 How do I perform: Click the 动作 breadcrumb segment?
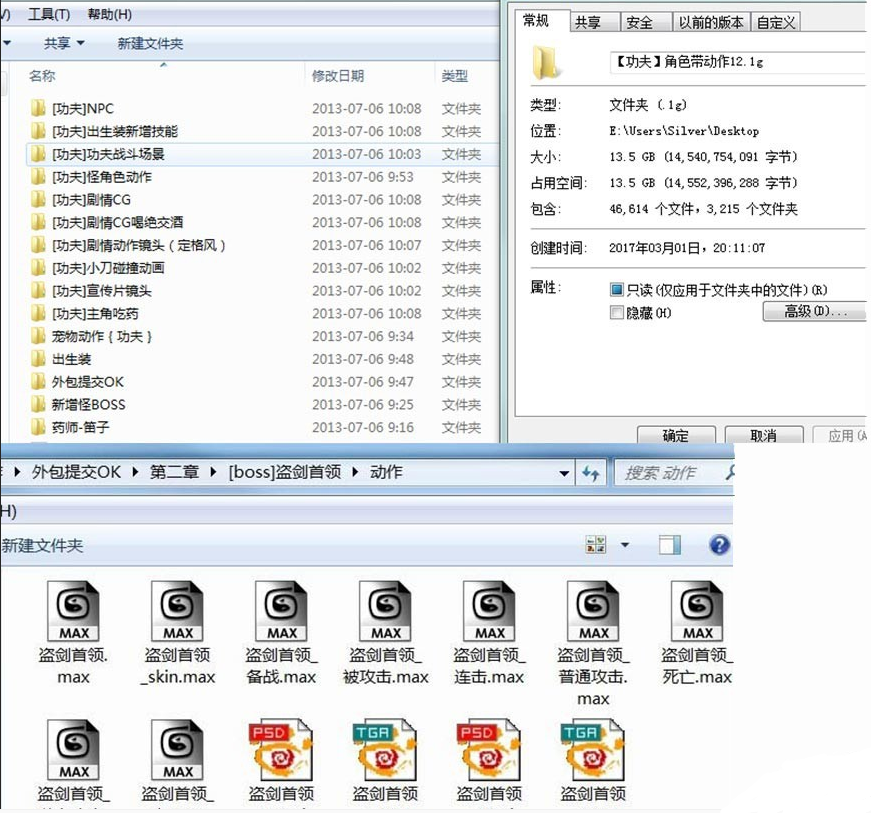[386, 472]
